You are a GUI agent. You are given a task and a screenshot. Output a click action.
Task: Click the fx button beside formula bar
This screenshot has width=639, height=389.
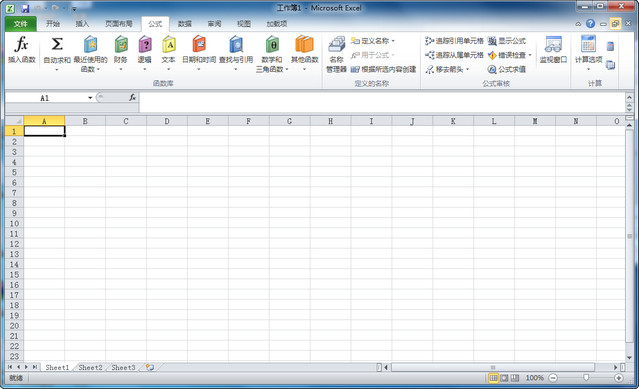(132, 97)
